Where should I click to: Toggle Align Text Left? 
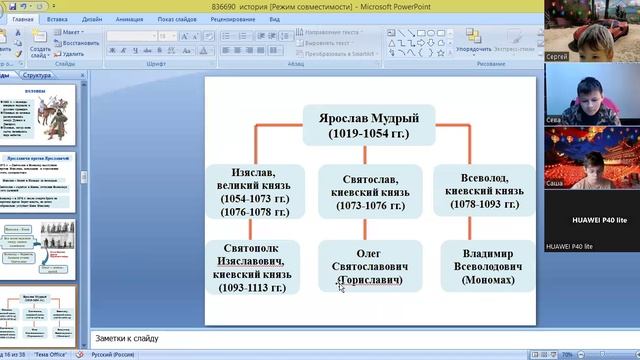[x=226, y=50]
